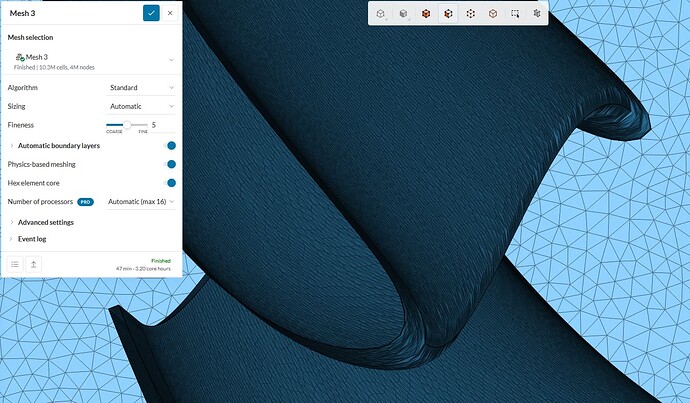Open the gray cube render mode icon
Image resolution: width=690 pixels, height=403 pixels.
point(404,14)
